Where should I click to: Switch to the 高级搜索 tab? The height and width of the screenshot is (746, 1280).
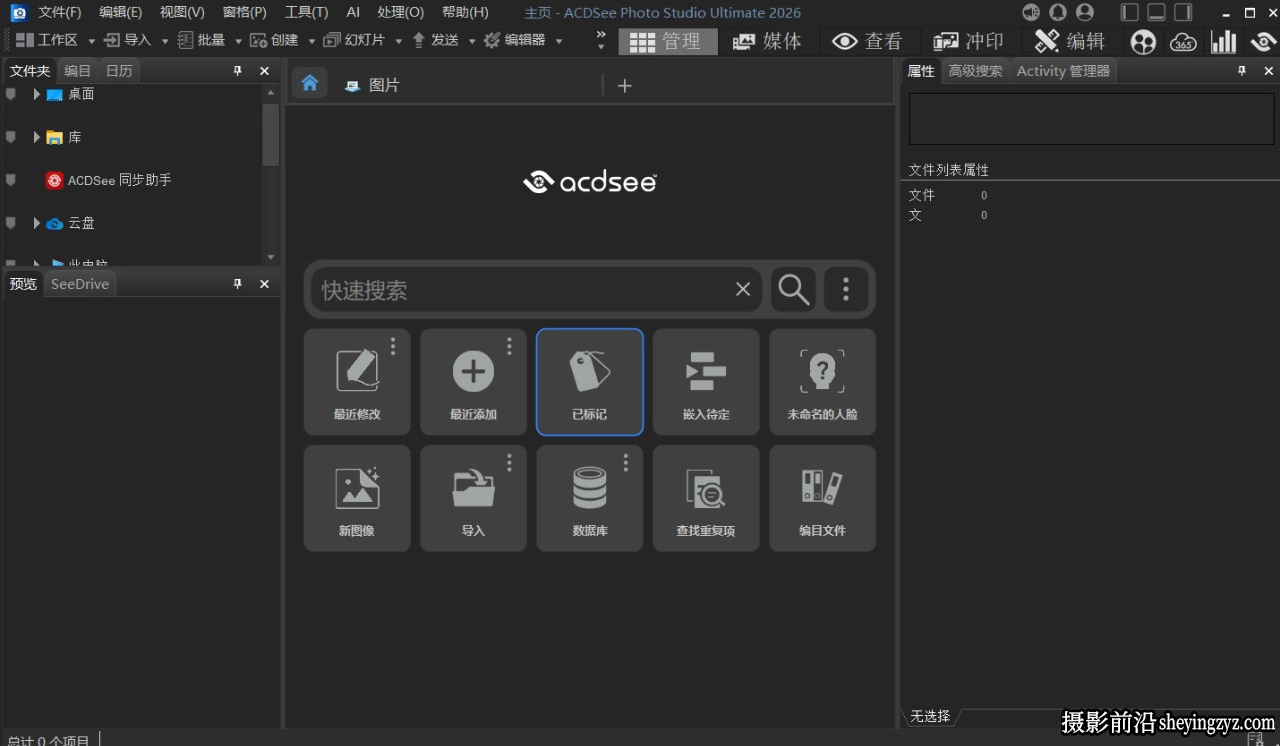pyautogui.click(x=975, y=71)
